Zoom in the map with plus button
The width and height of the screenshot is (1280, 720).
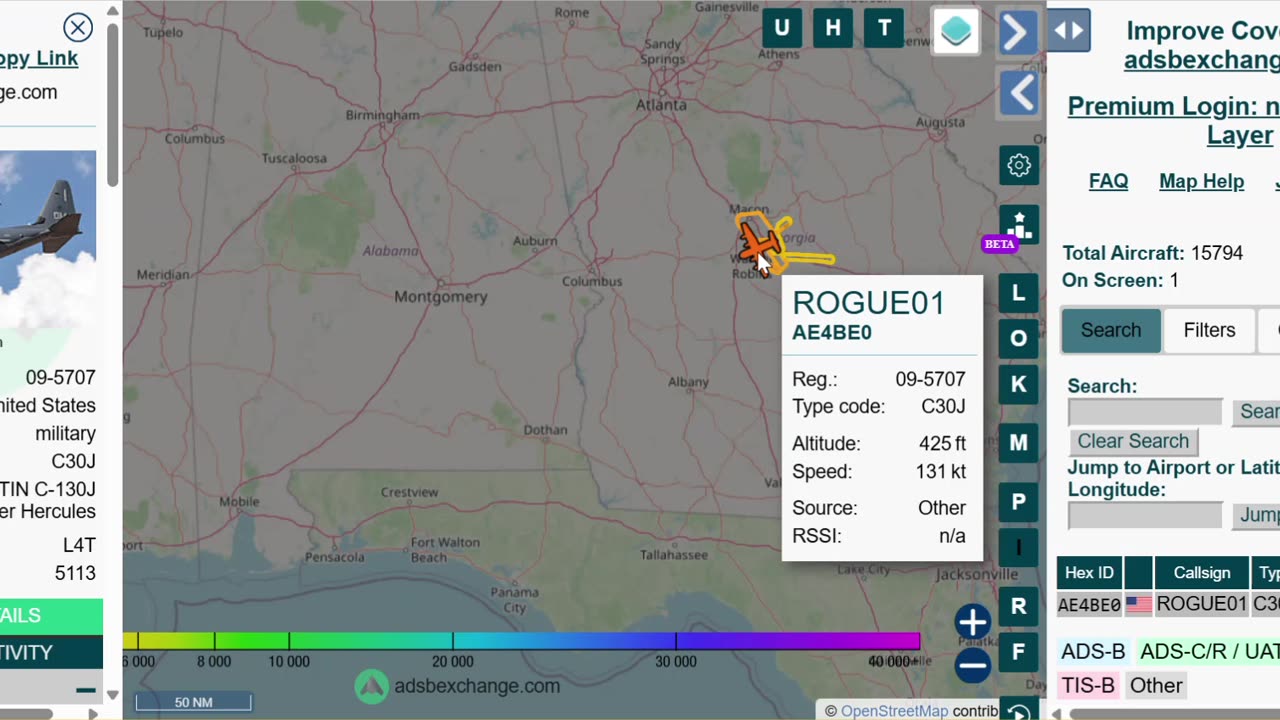tap(972, 621)
